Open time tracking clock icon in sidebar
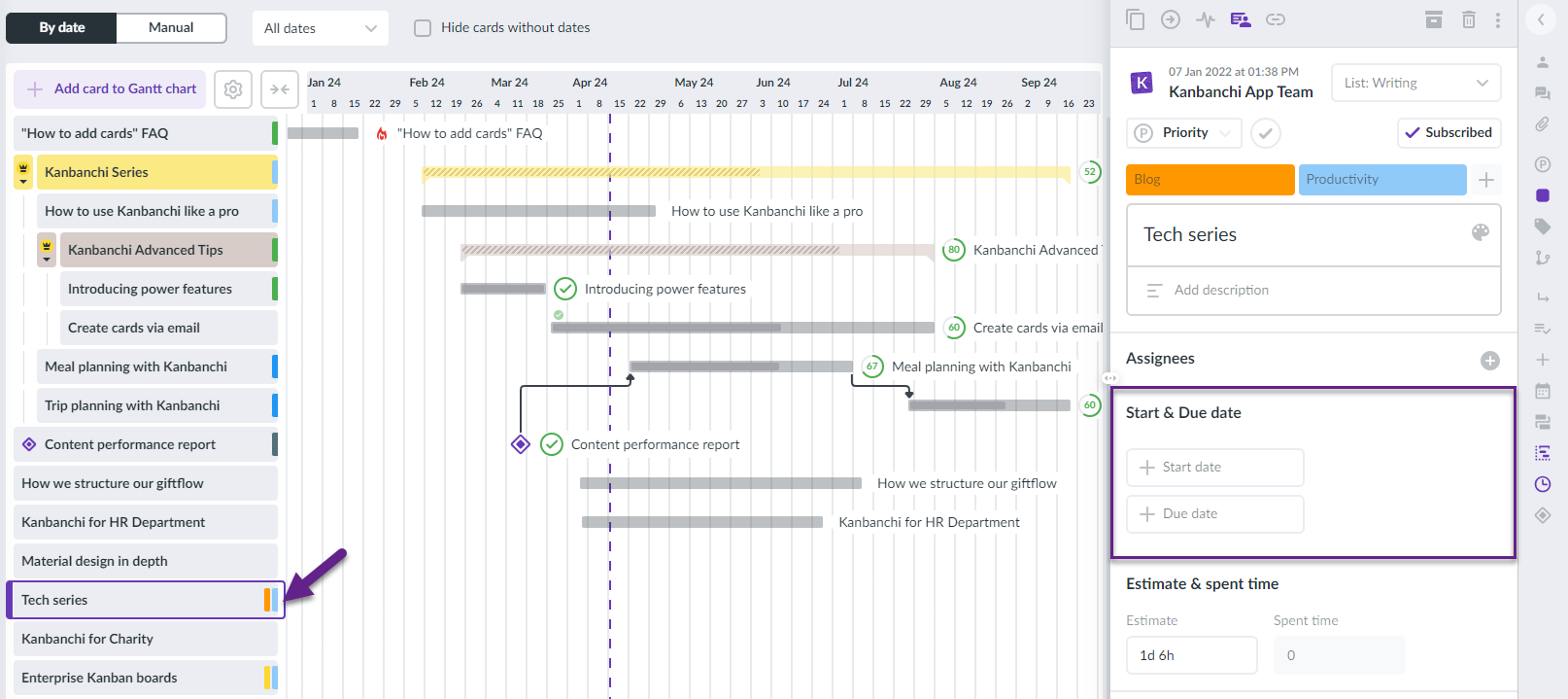 click(1543, 484)
